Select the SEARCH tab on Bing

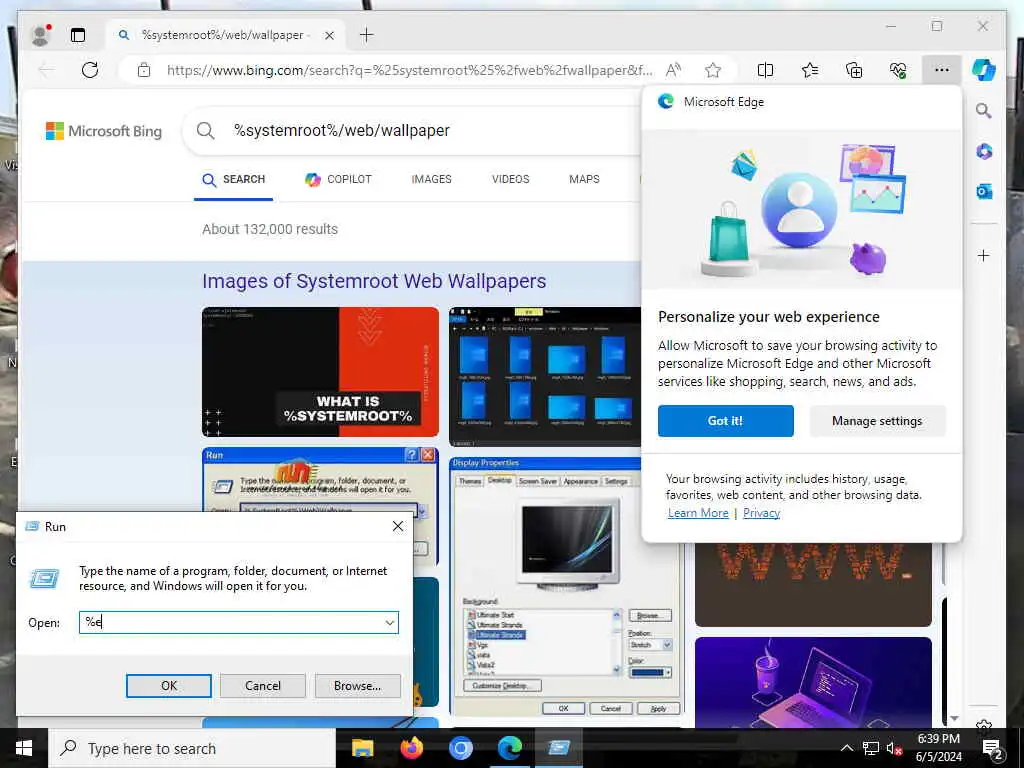coord(233,180)
